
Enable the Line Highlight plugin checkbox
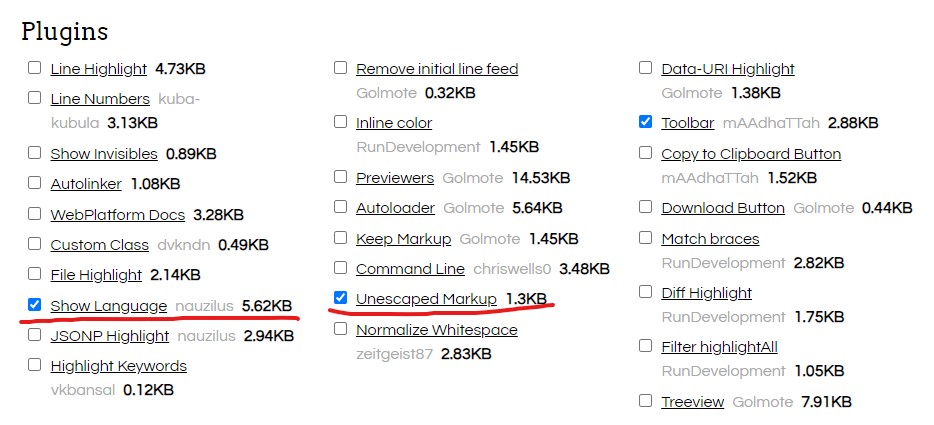tap(35, 67)
